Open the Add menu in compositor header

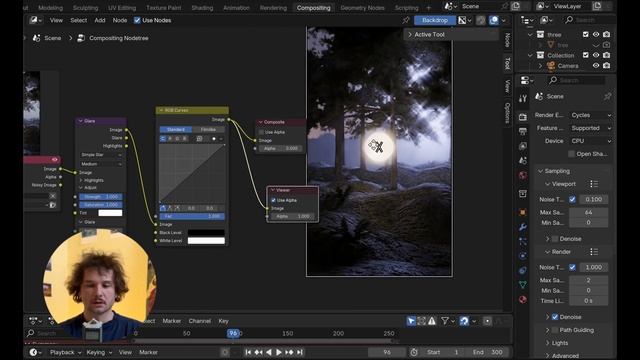click(100, 20)
